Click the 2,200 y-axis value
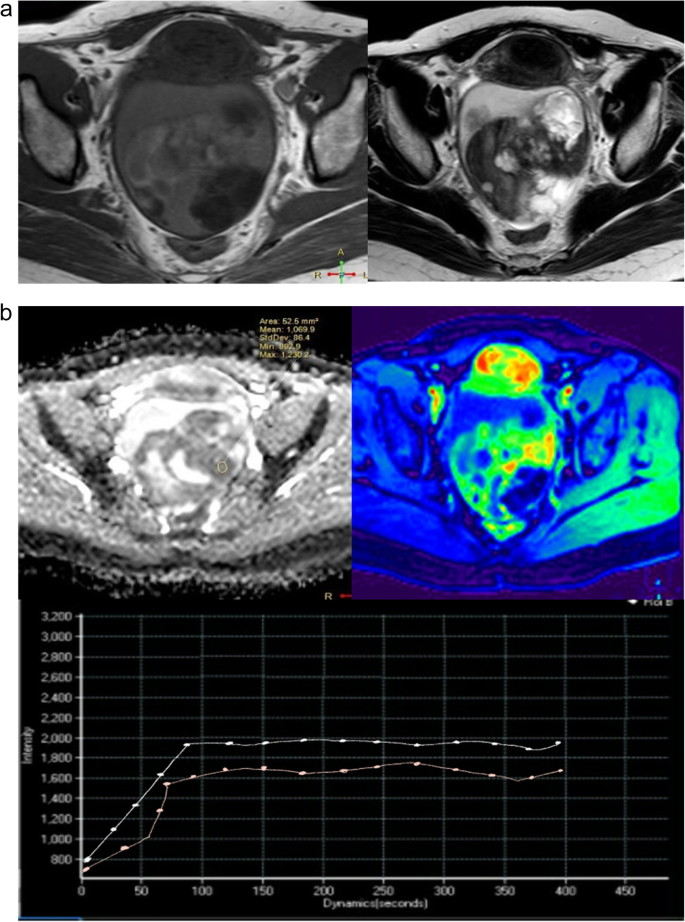This screenshot has height=922, width=685. pyautogui.click(x=58, y=717)
